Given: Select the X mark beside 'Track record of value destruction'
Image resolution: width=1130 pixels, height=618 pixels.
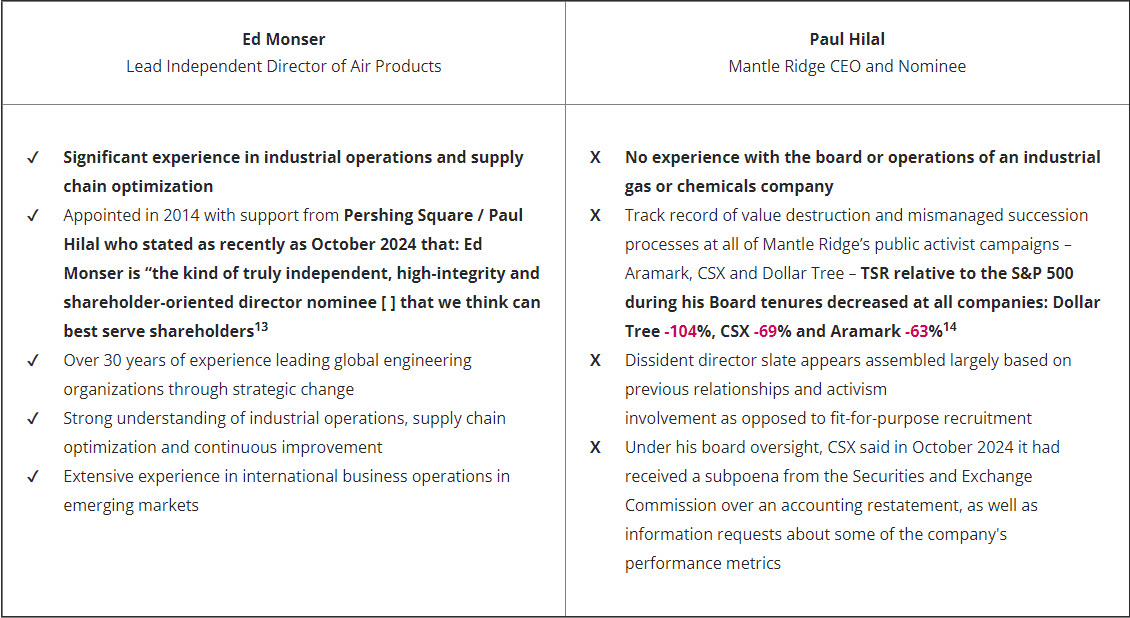Looking at the screenshot, I should pos(595,215).
